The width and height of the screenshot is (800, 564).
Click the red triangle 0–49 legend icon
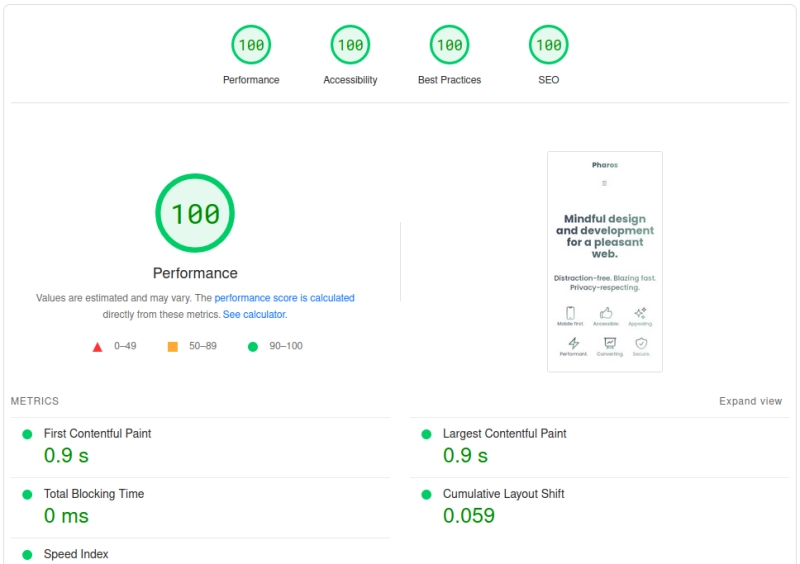tap(97, 347)
